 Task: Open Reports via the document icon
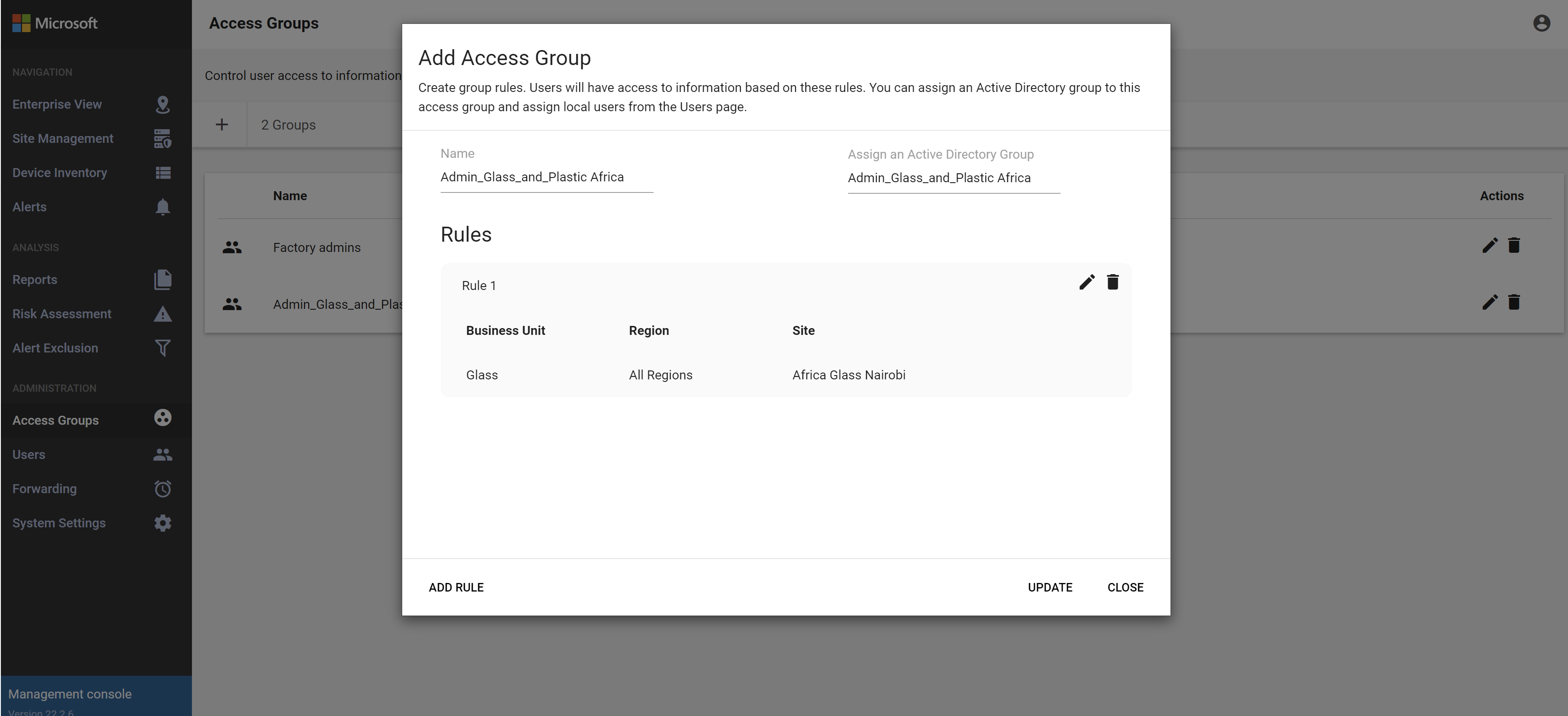[x=162, y=279]
